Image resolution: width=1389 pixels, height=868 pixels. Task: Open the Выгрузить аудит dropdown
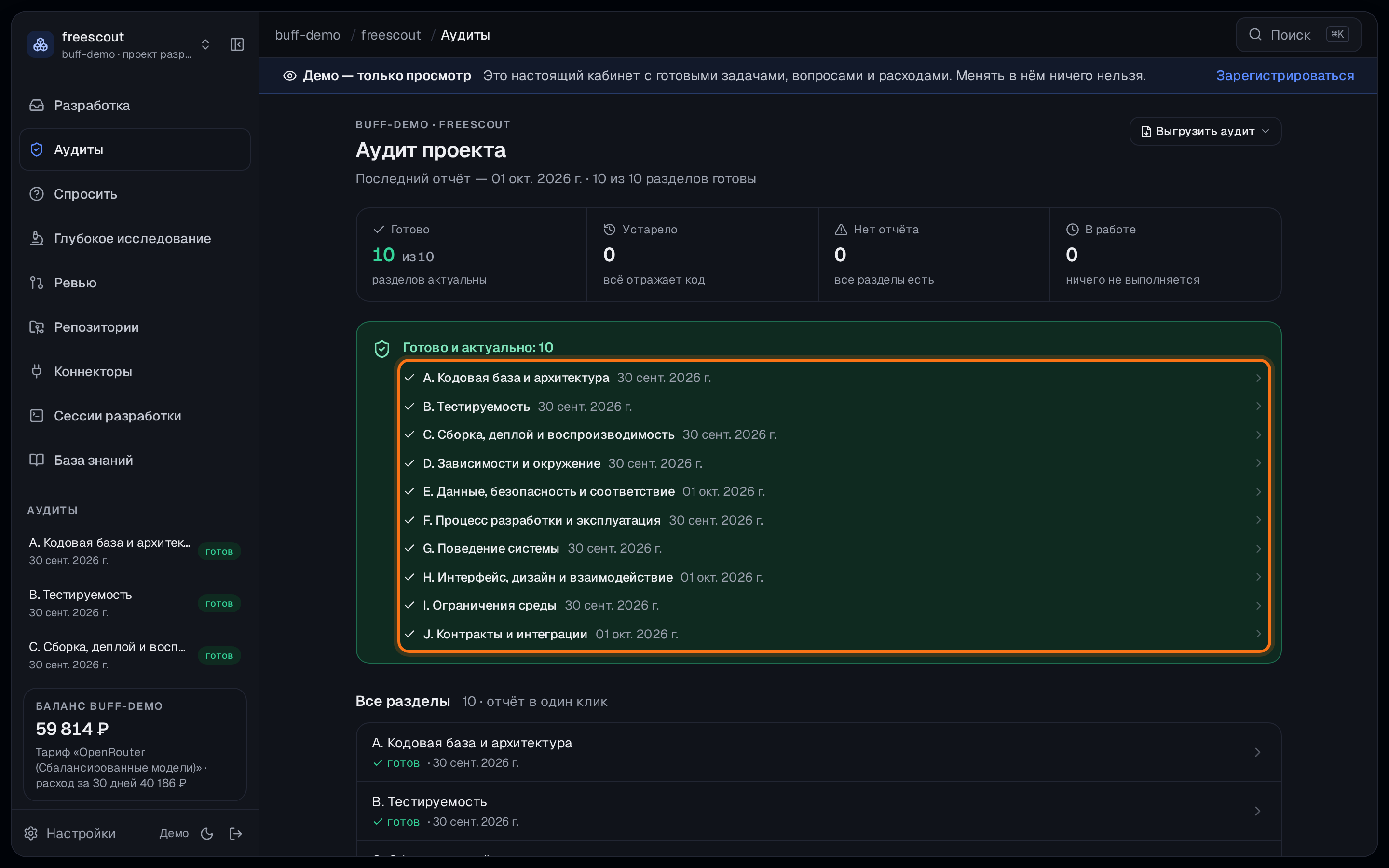click(x=1205, y=131)
